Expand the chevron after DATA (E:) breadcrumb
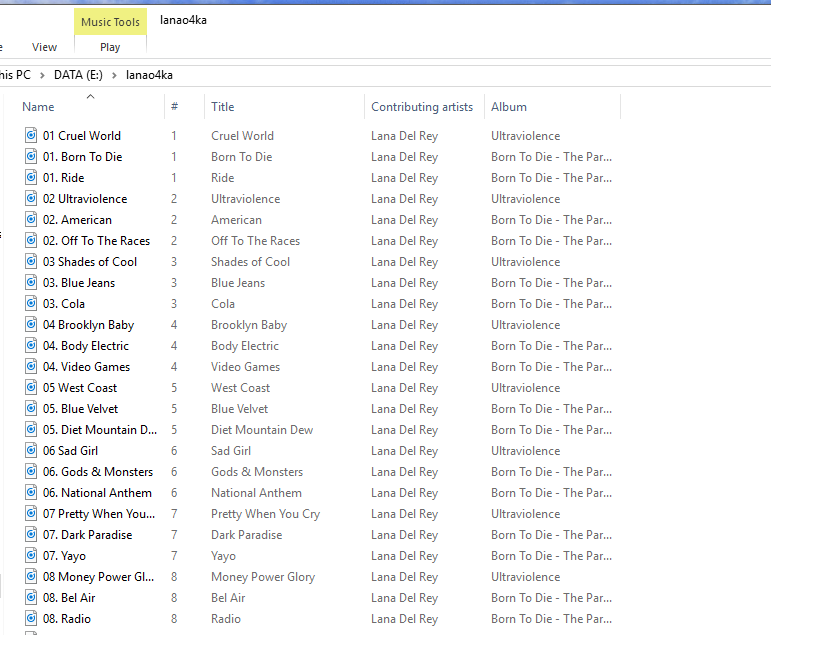This screenshot has width=828, height=657. 114,76
